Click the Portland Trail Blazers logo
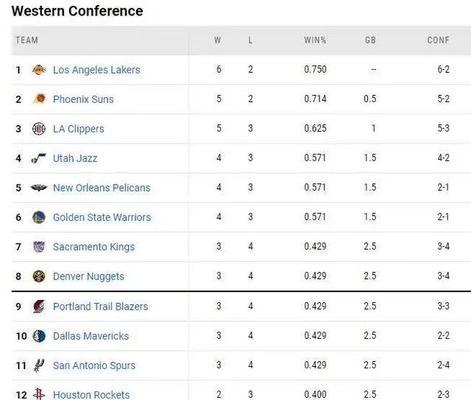Screen dimensions: 471x400 point(39,306)
